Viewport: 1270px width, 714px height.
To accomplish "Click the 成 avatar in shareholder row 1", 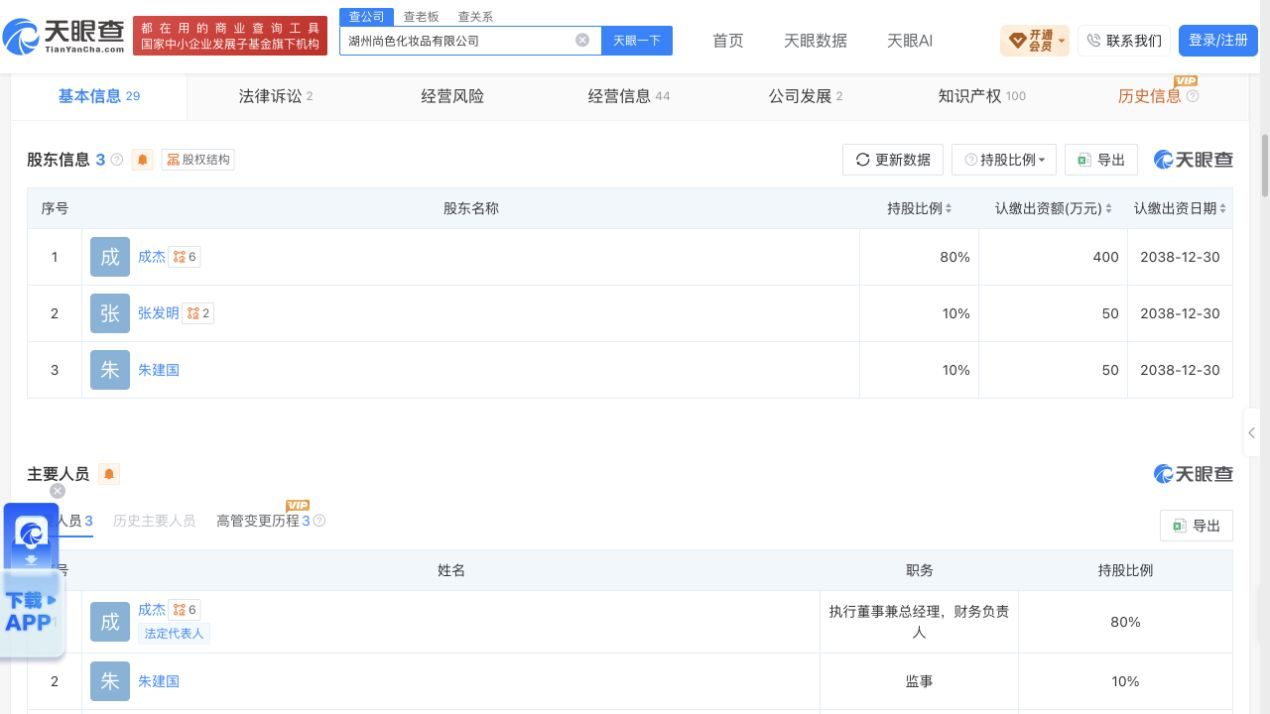I will coord(110,257).
